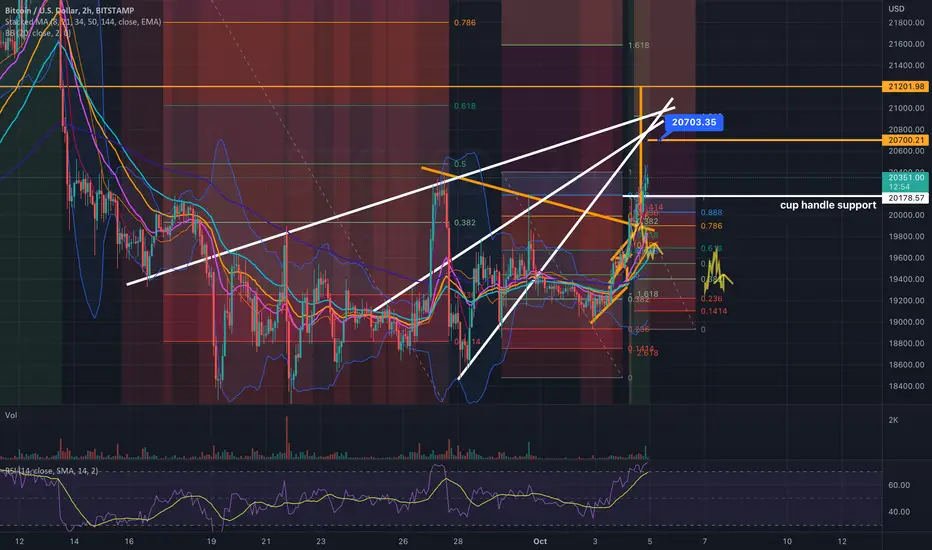Click the 60.00 RSI scale value
Viewport: 932px width, 550px height.
coord(899,485)
